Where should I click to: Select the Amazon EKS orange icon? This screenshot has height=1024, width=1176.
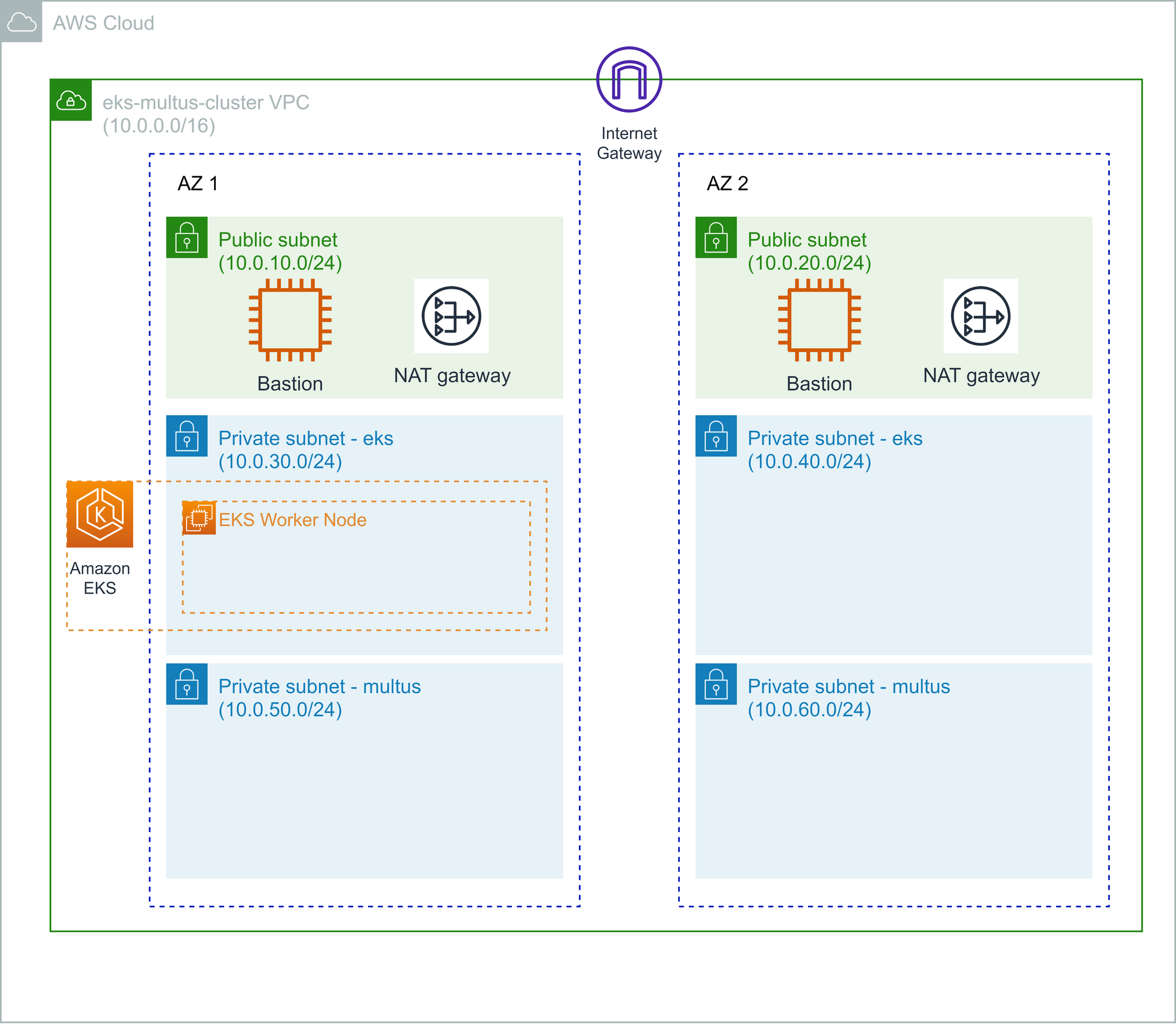tap(100, 514)
